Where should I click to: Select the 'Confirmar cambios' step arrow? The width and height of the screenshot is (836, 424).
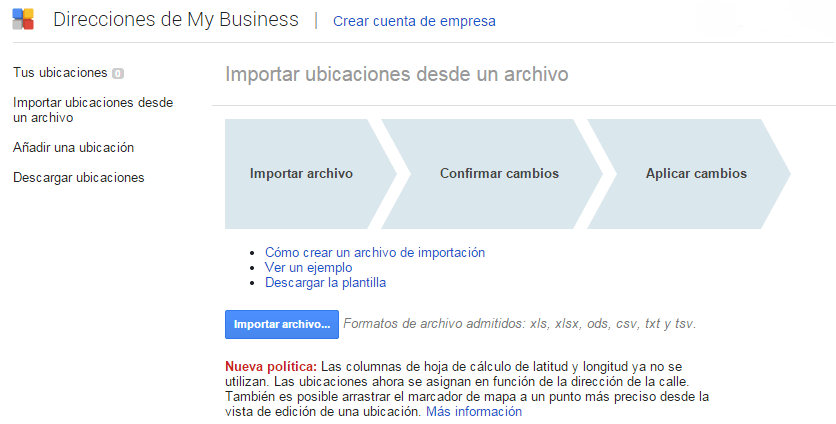click(499, 174)
